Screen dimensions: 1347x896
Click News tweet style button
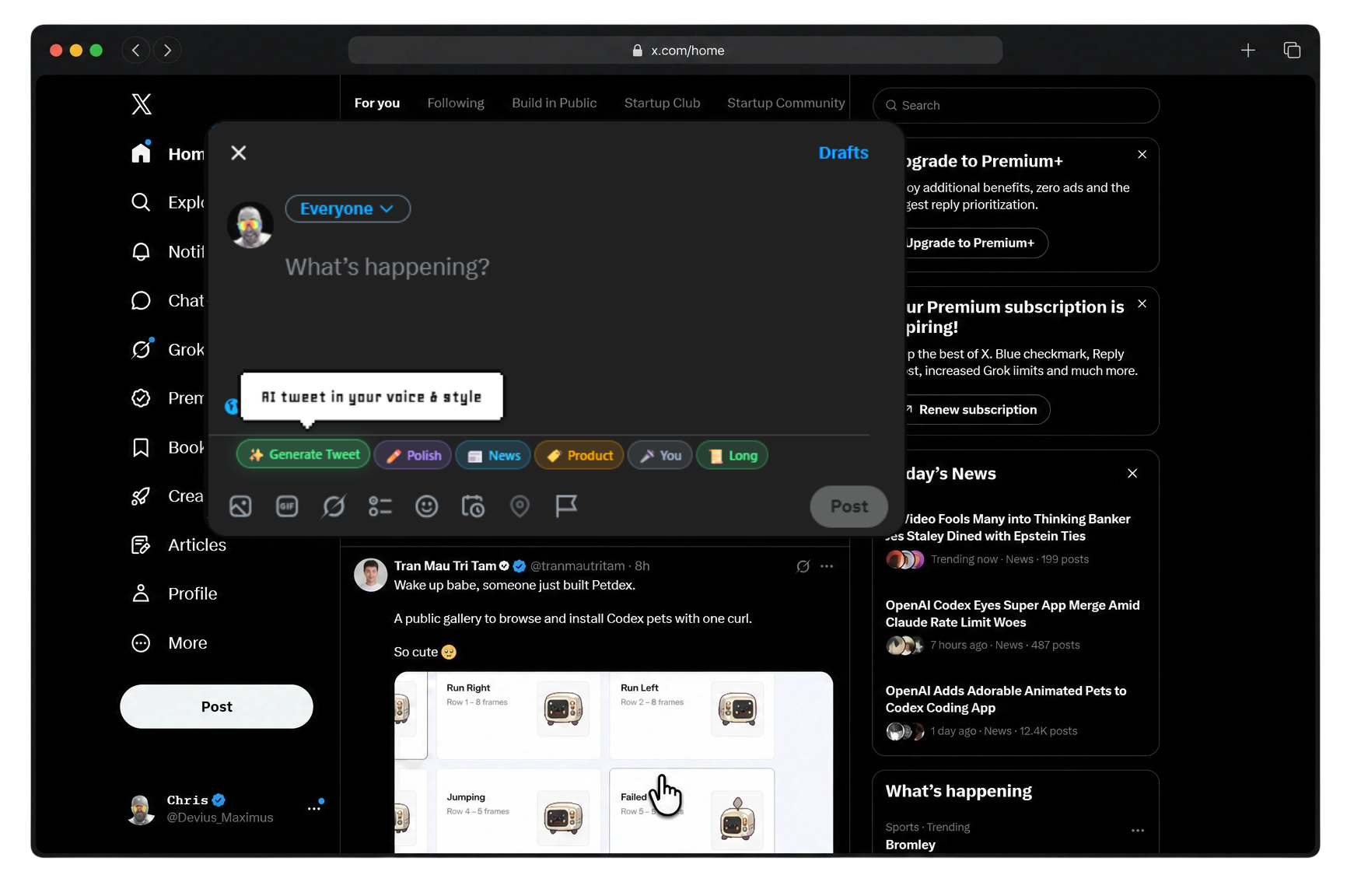(x=493, y=456)
